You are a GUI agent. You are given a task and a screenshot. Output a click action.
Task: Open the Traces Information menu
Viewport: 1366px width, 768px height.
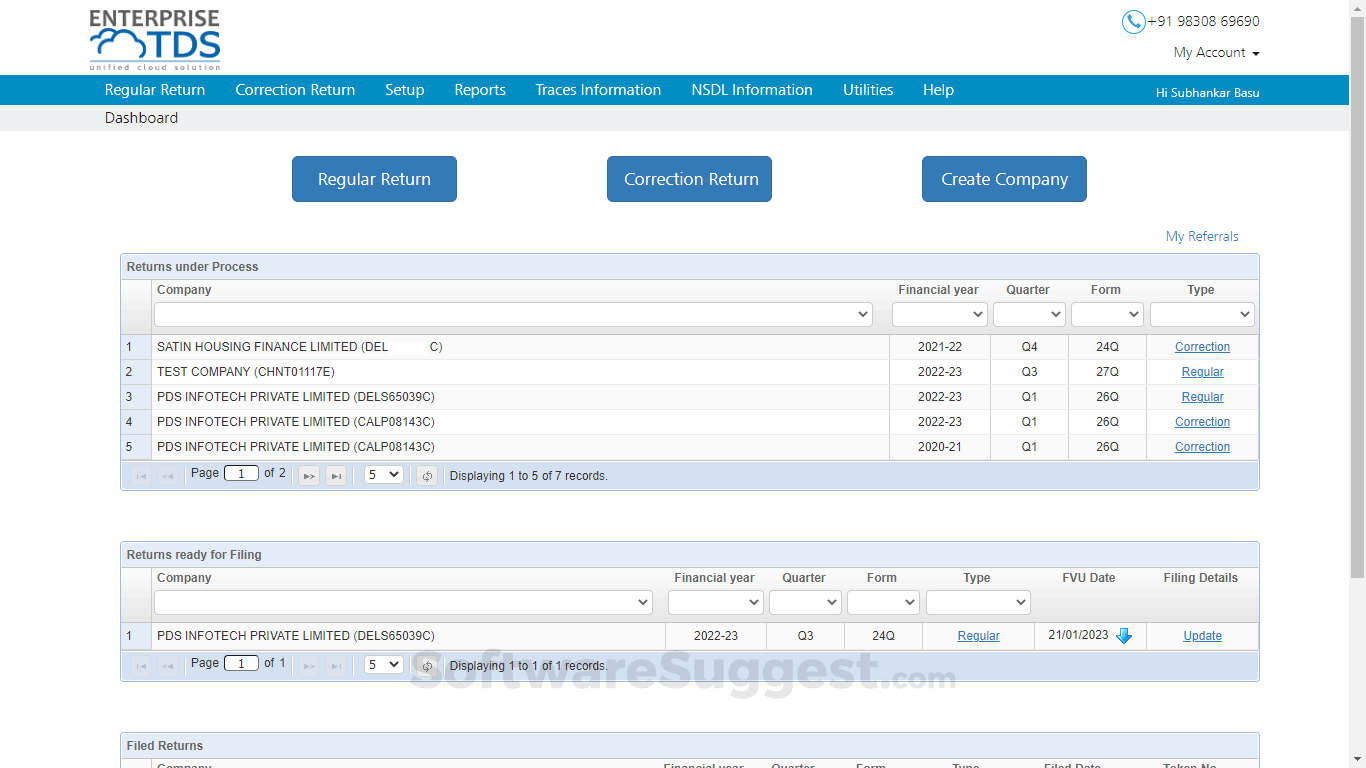click(598, 90)
